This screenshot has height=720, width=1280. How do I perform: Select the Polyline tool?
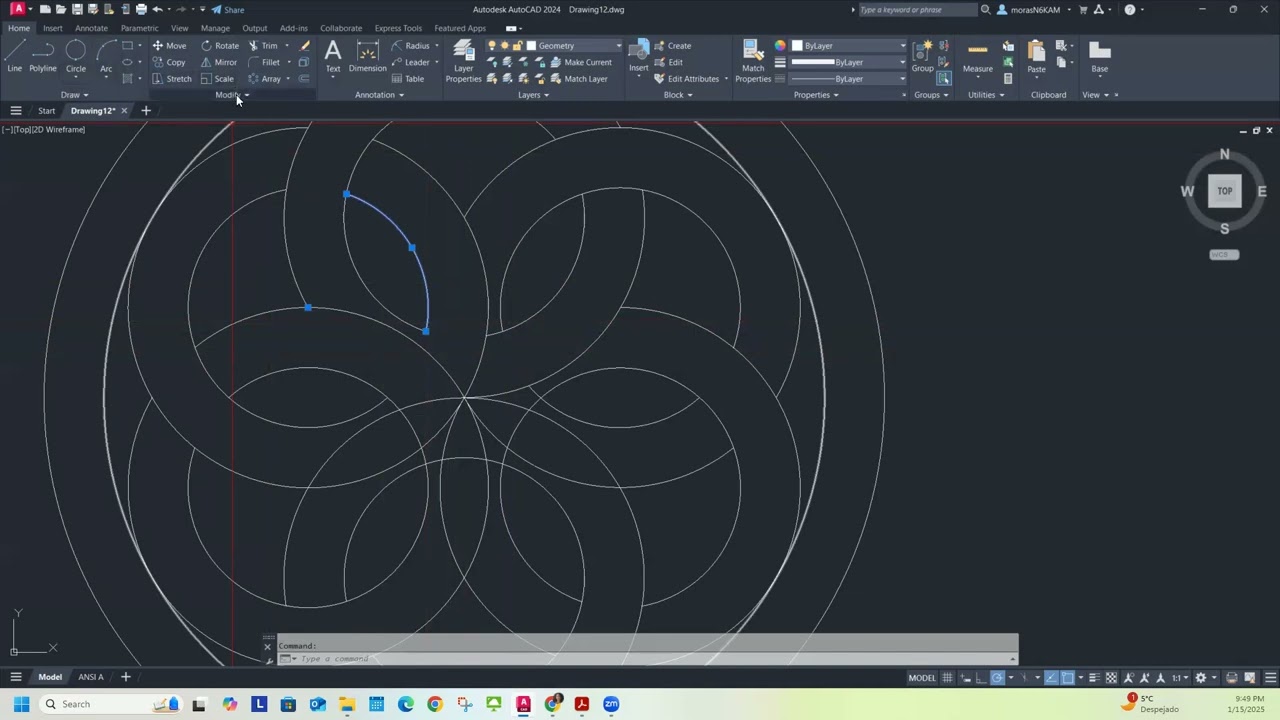43,56
